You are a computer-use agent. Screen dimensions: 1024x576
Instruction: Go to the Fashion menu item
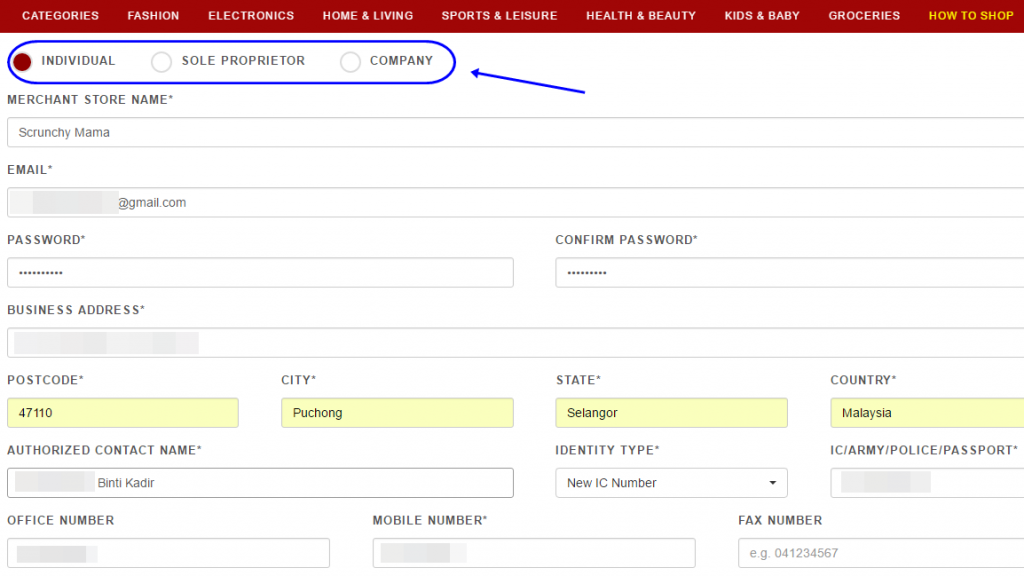(153, 16)
